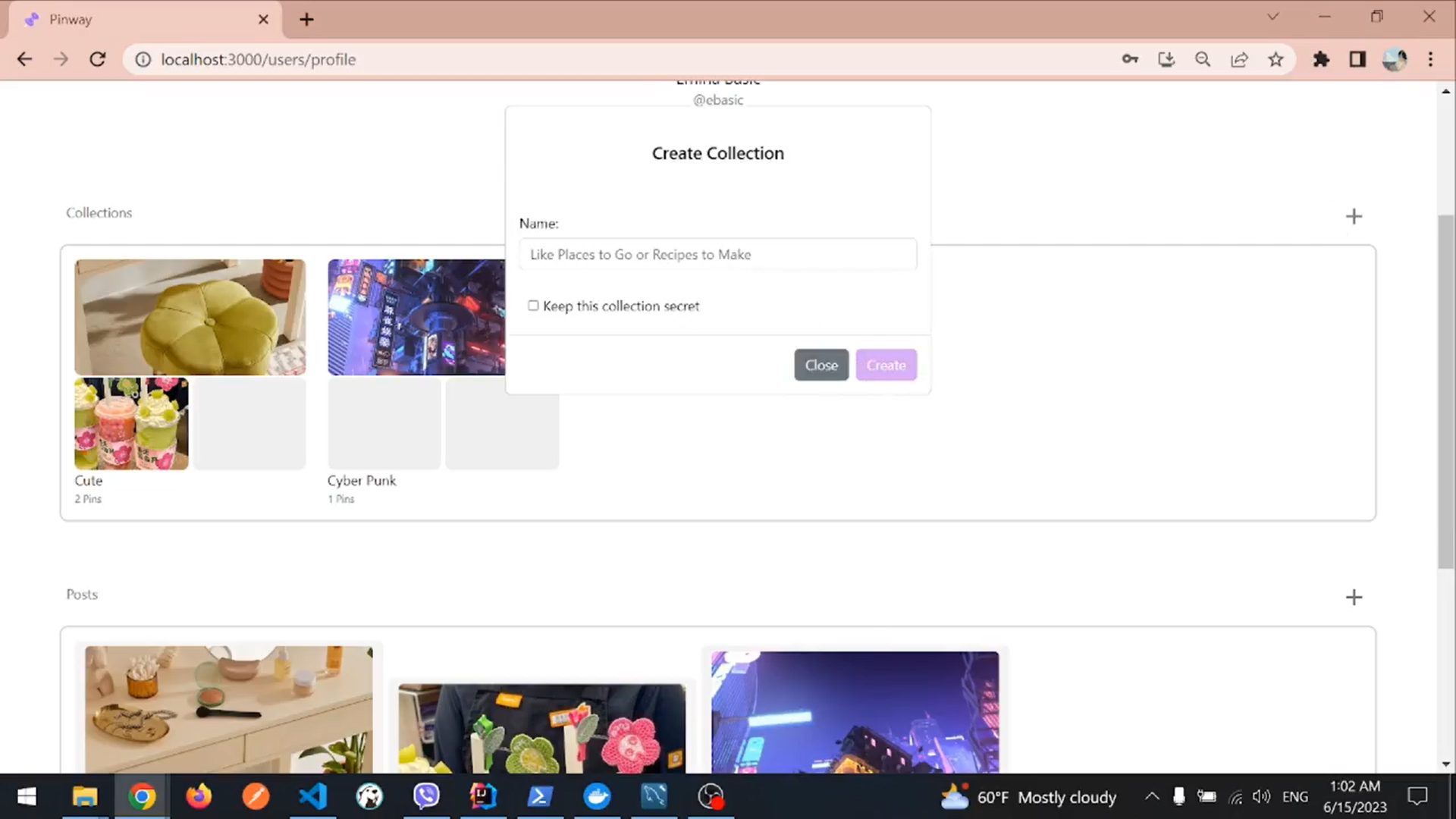Viewport: 1456px width, 819px height.
Task: Add a new collection using the plus icon
Action: 1354,216
